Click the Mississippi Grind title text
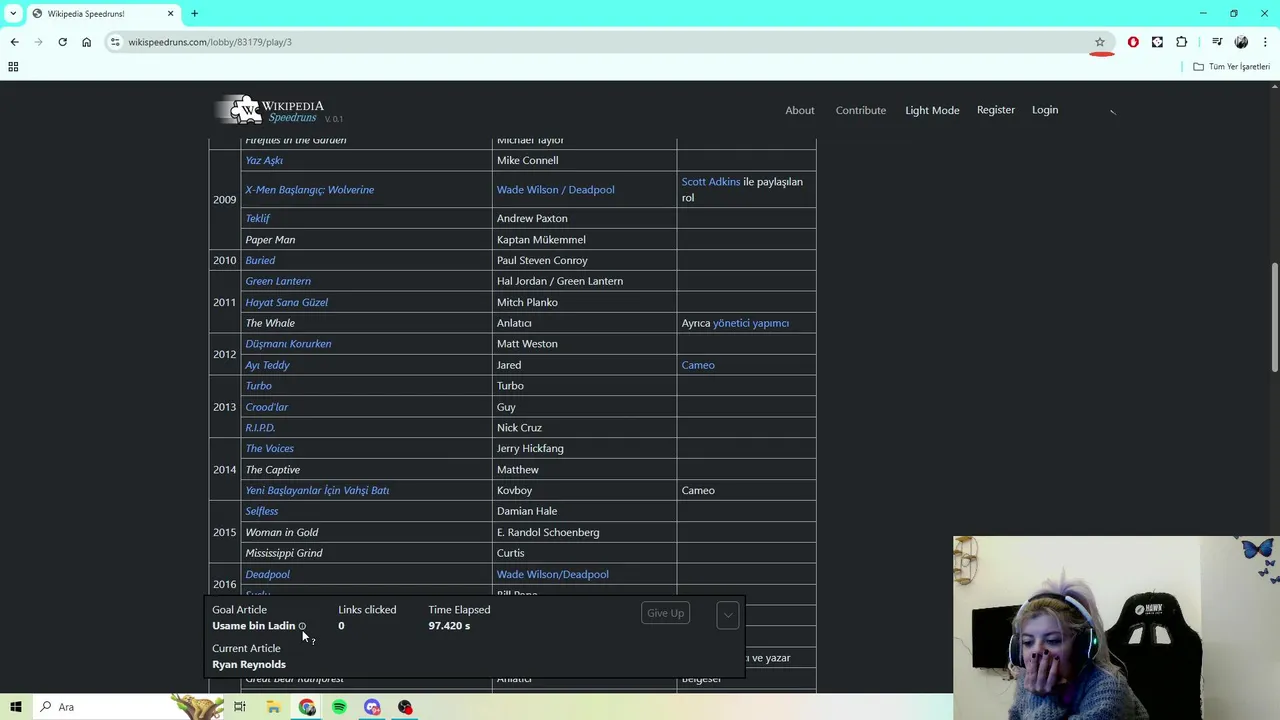The height and width of the screenshot is (720, 1280). (284, 553)
